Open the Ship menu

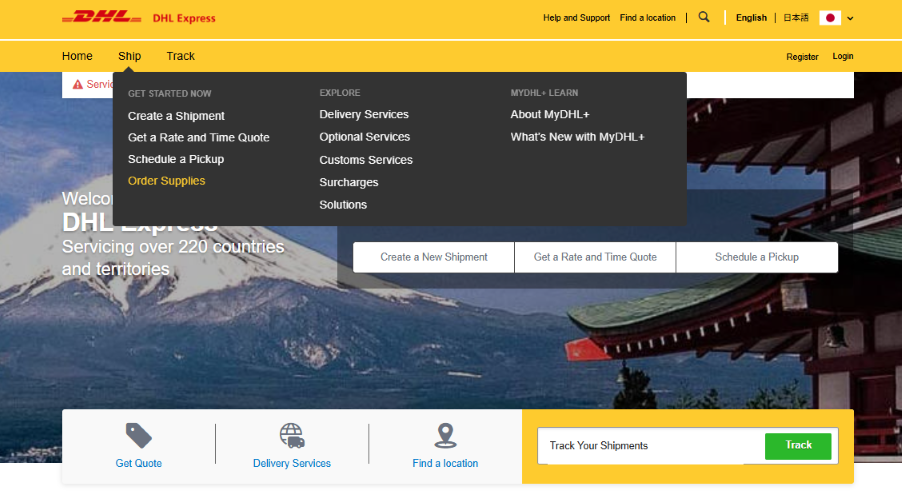pos(129,56)
